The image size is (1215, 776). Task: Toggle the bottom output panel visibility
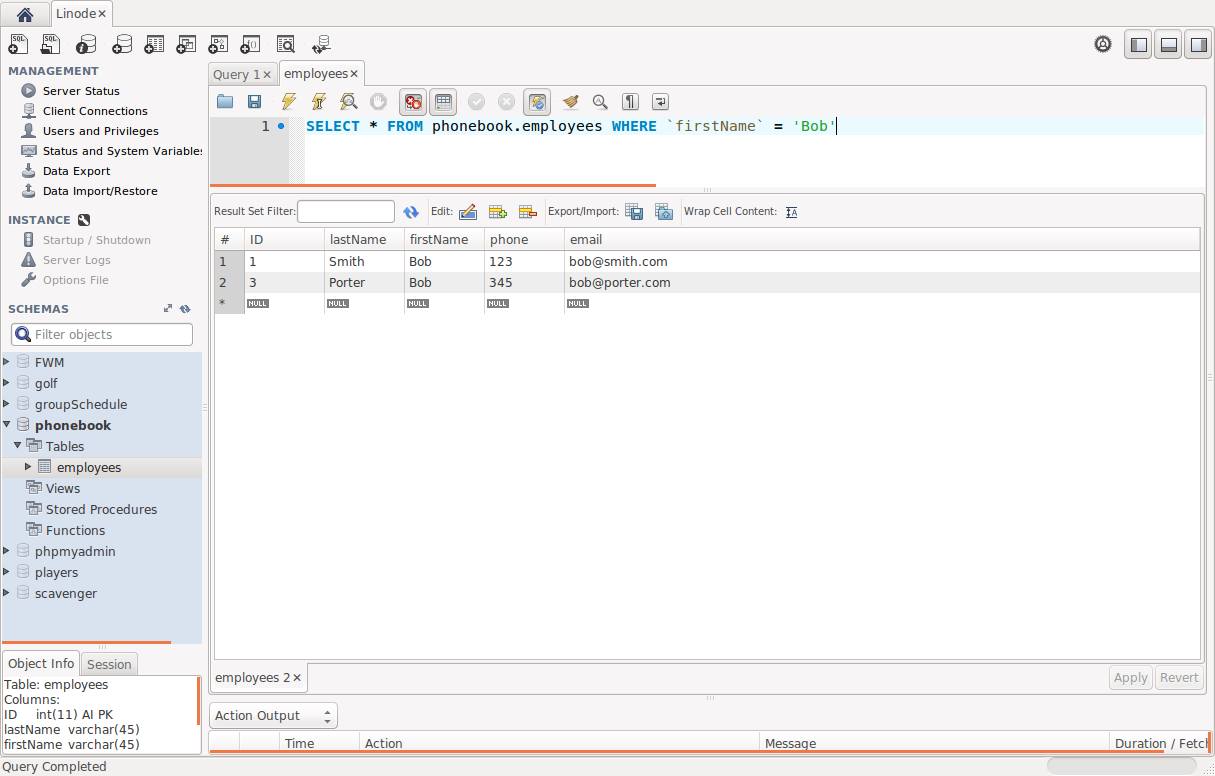coord(1168,44)
